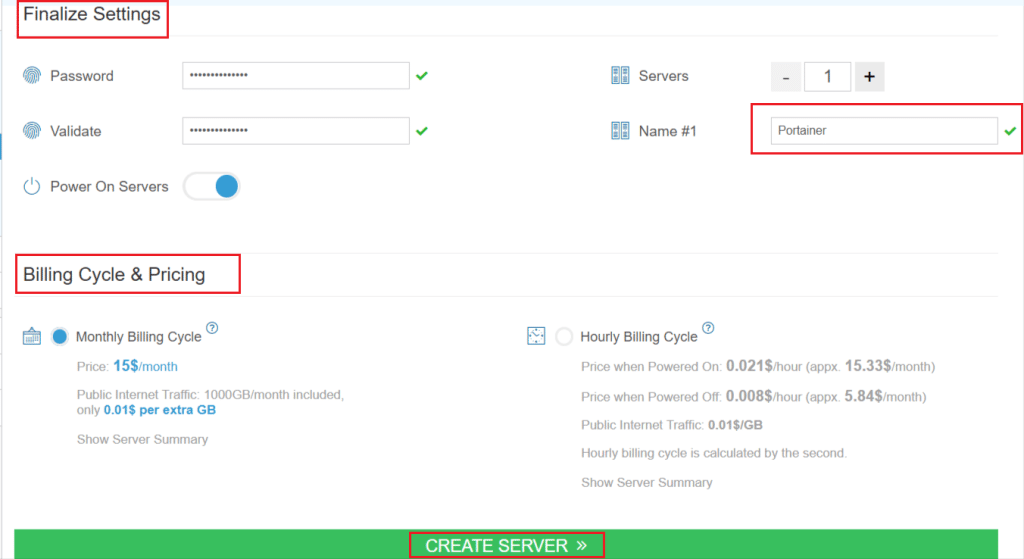Click the Name #1 field containing Portainer
The width and height of the screenshot is (1024, 559).
884,131
